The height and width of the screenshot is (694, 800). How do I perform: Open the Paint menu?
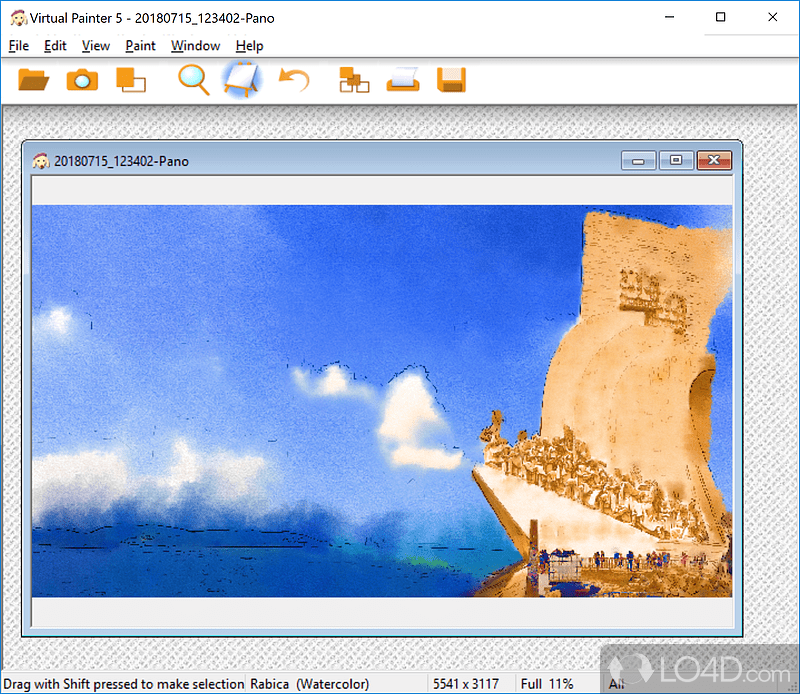click(140, 46)
